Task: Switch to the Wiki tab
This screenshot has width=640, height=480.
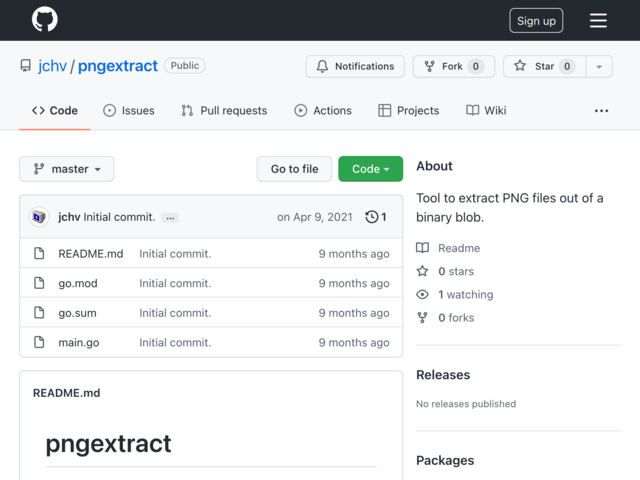Action: point(486,110)
